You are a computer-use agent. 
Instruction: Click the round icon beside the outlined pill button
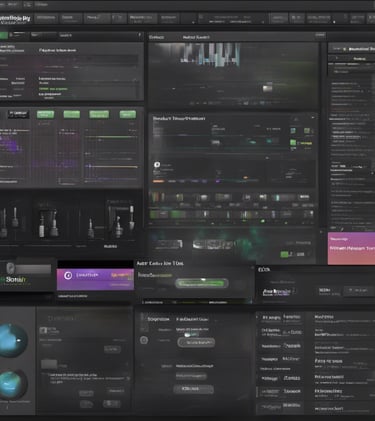point(144,340)
